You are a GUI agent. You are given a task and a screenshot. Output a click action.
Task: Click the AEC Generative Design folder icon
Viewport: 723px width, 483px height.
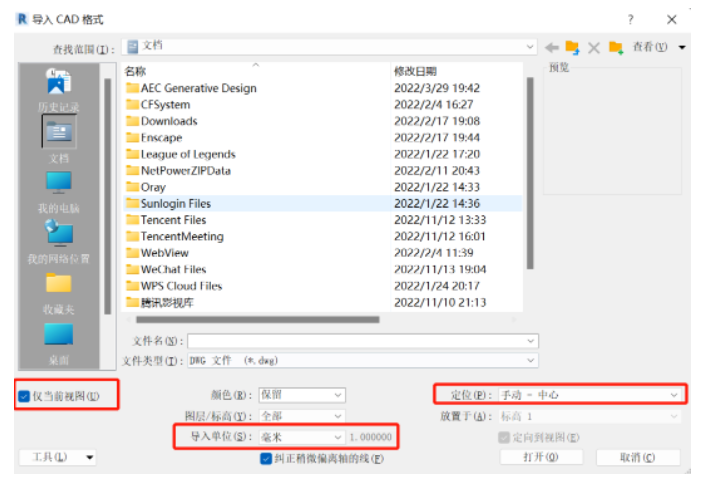(133, 88)
